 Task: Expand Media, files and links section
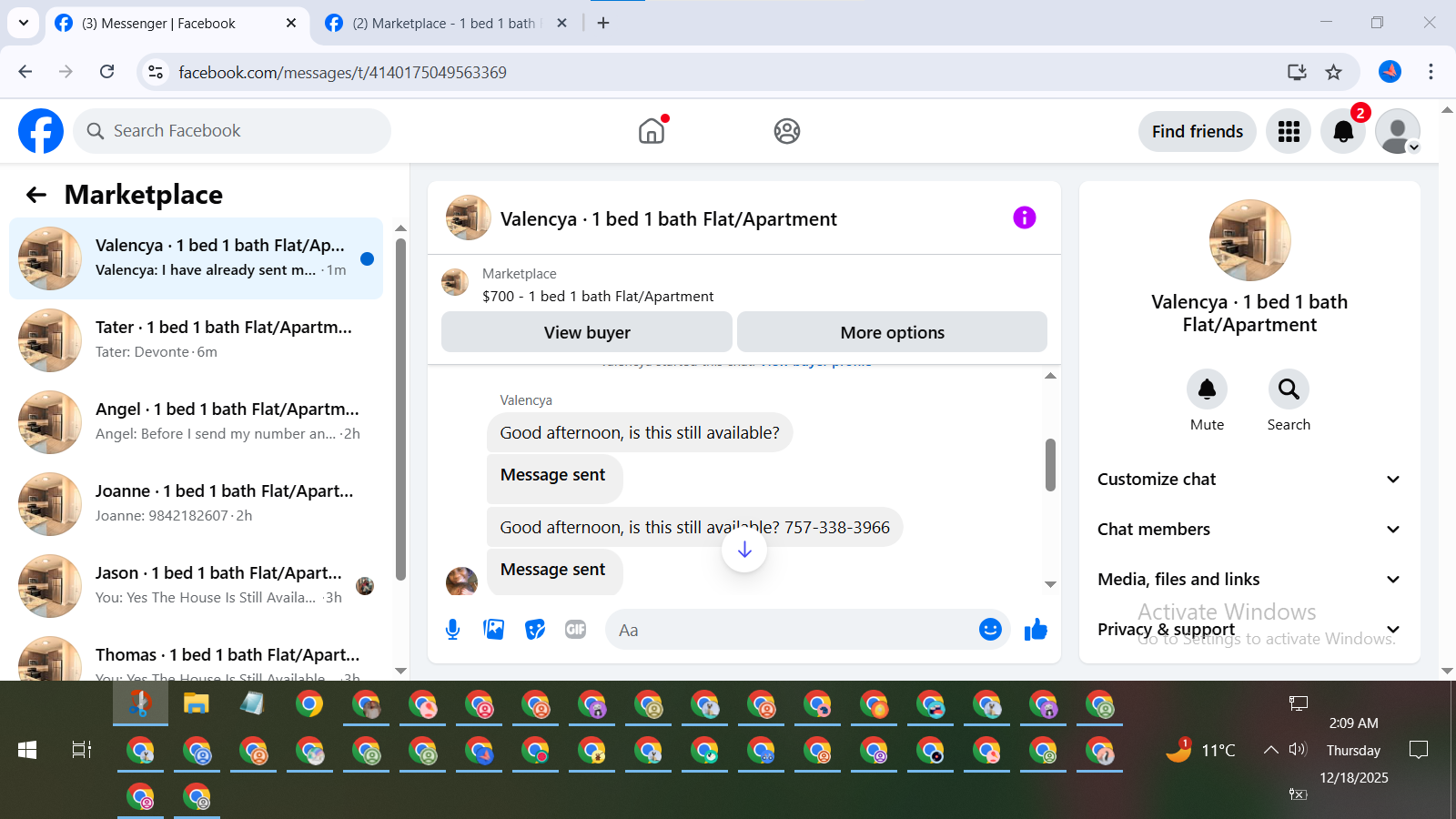coord(1249,580)
